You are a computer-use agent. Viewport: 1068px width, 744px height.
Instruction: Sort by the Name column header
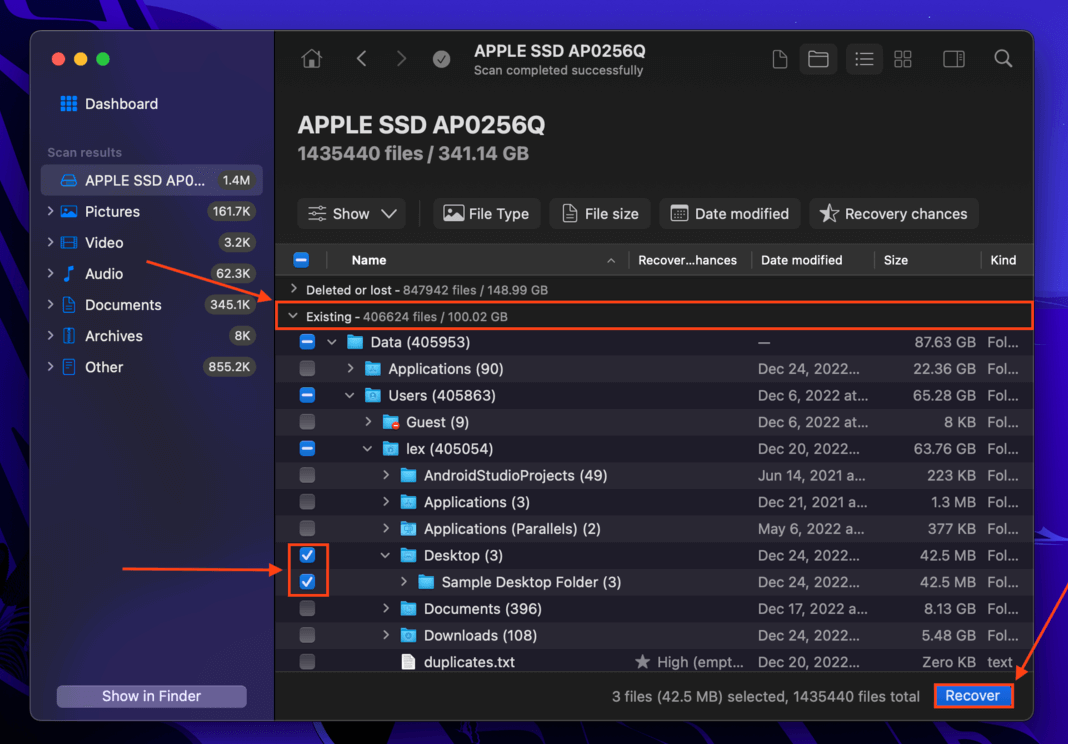(368, 260)
